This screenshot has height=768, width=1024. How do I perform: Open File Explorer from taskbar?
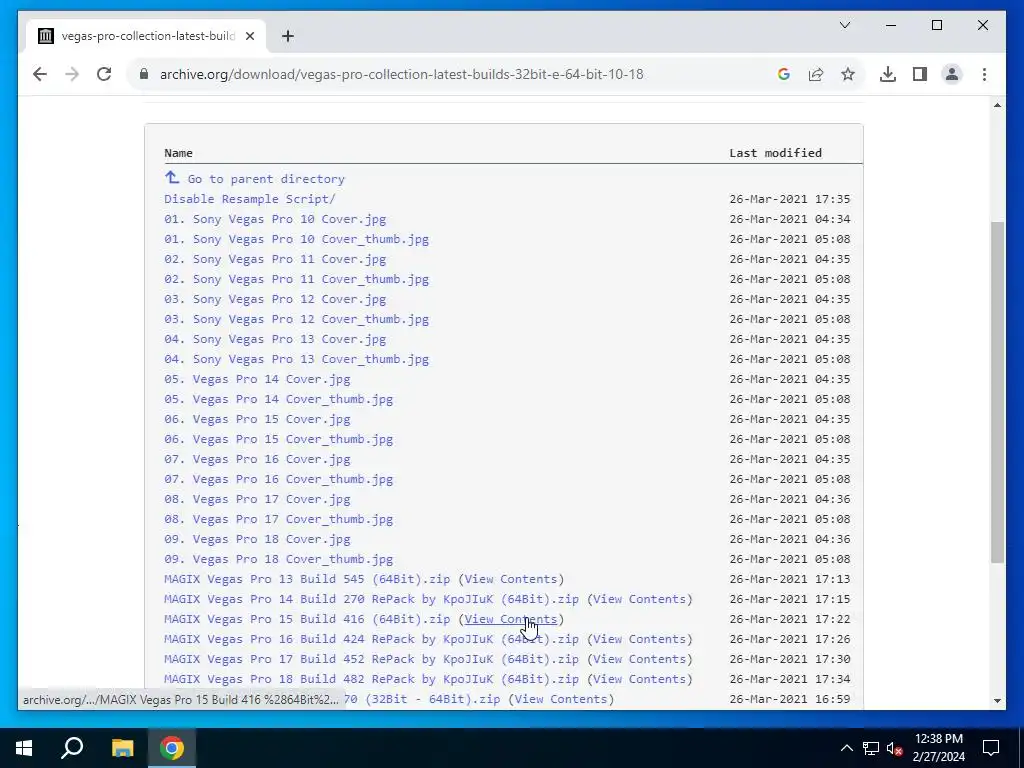click(x=122, y=748)
